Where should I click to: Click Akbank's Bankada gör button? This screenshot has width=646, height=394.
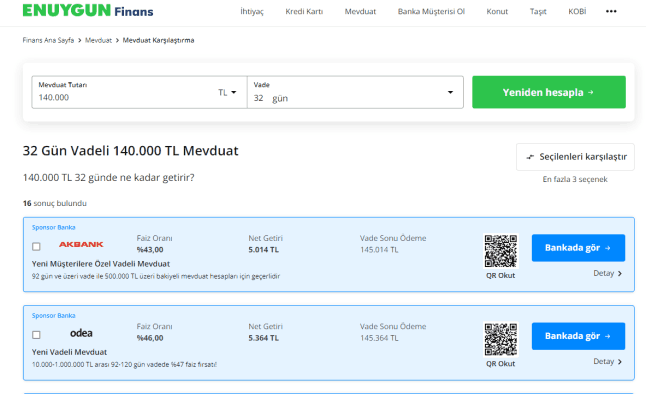[578, 248]
